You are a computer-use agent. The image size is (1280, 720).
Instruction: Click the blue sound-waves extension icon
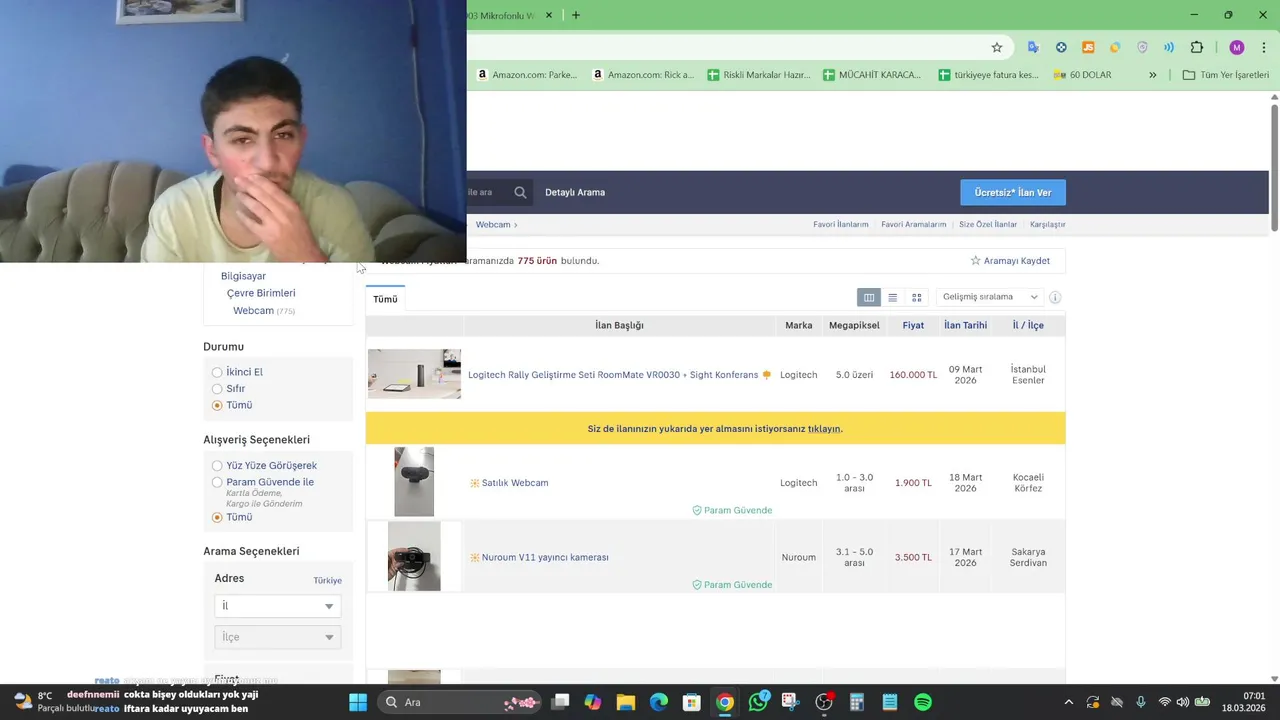[x=1169, y=47]
